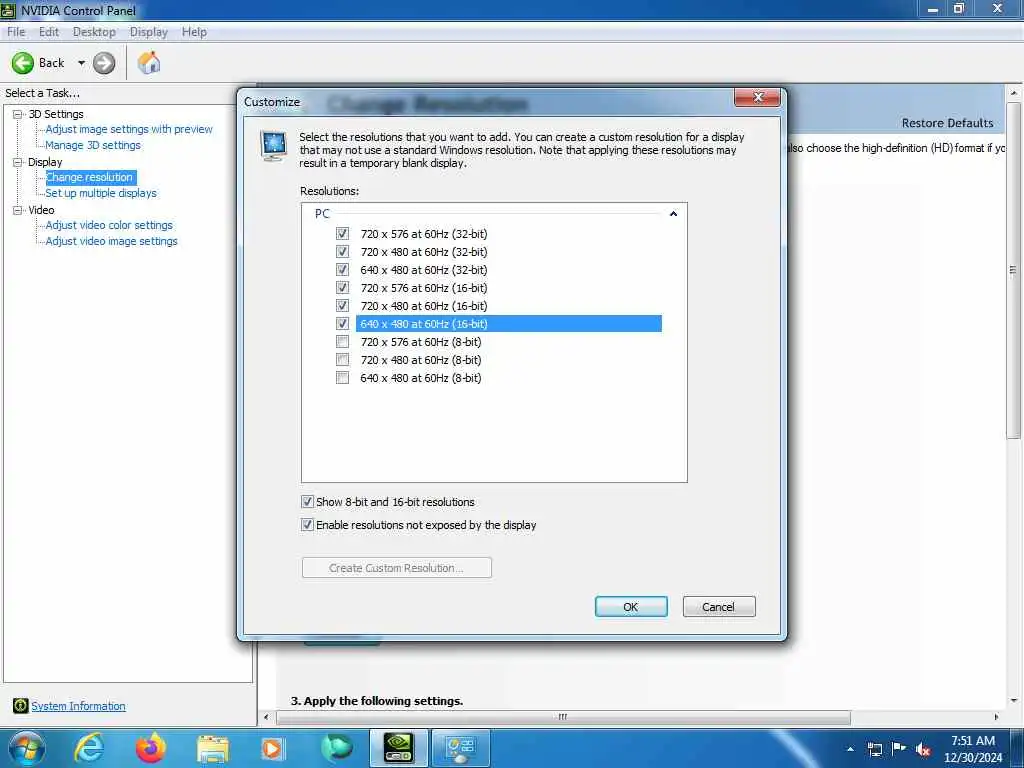Select Adjust image settings with preview
The image size is (1024, 768).
129,129
